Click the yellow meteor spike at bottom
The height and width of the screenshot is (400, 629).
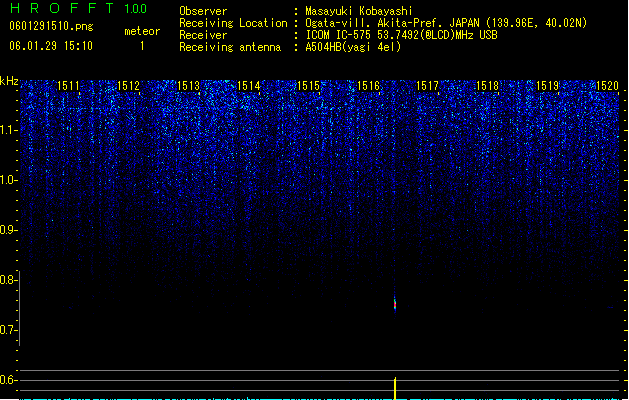click(x=395, y=388)
